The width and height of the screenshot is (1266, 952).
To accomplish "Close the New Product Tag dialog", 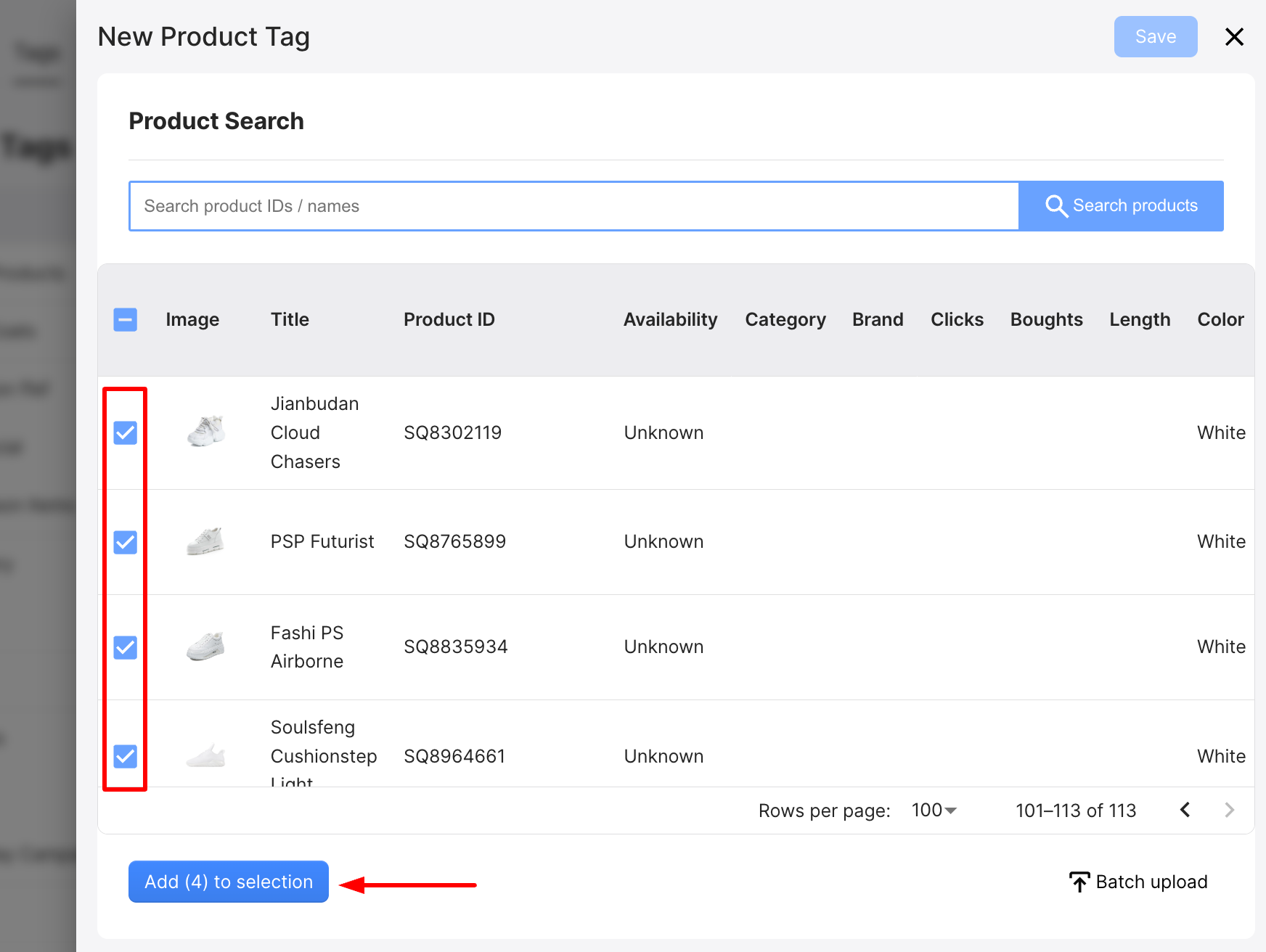I will tap(1234, 37).
